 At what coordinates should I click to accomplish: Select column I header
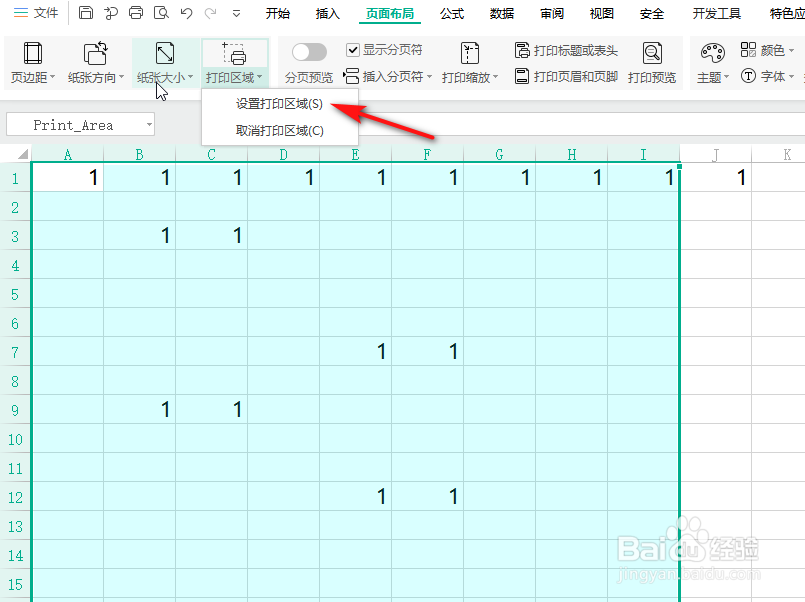[x=643, y=154]
